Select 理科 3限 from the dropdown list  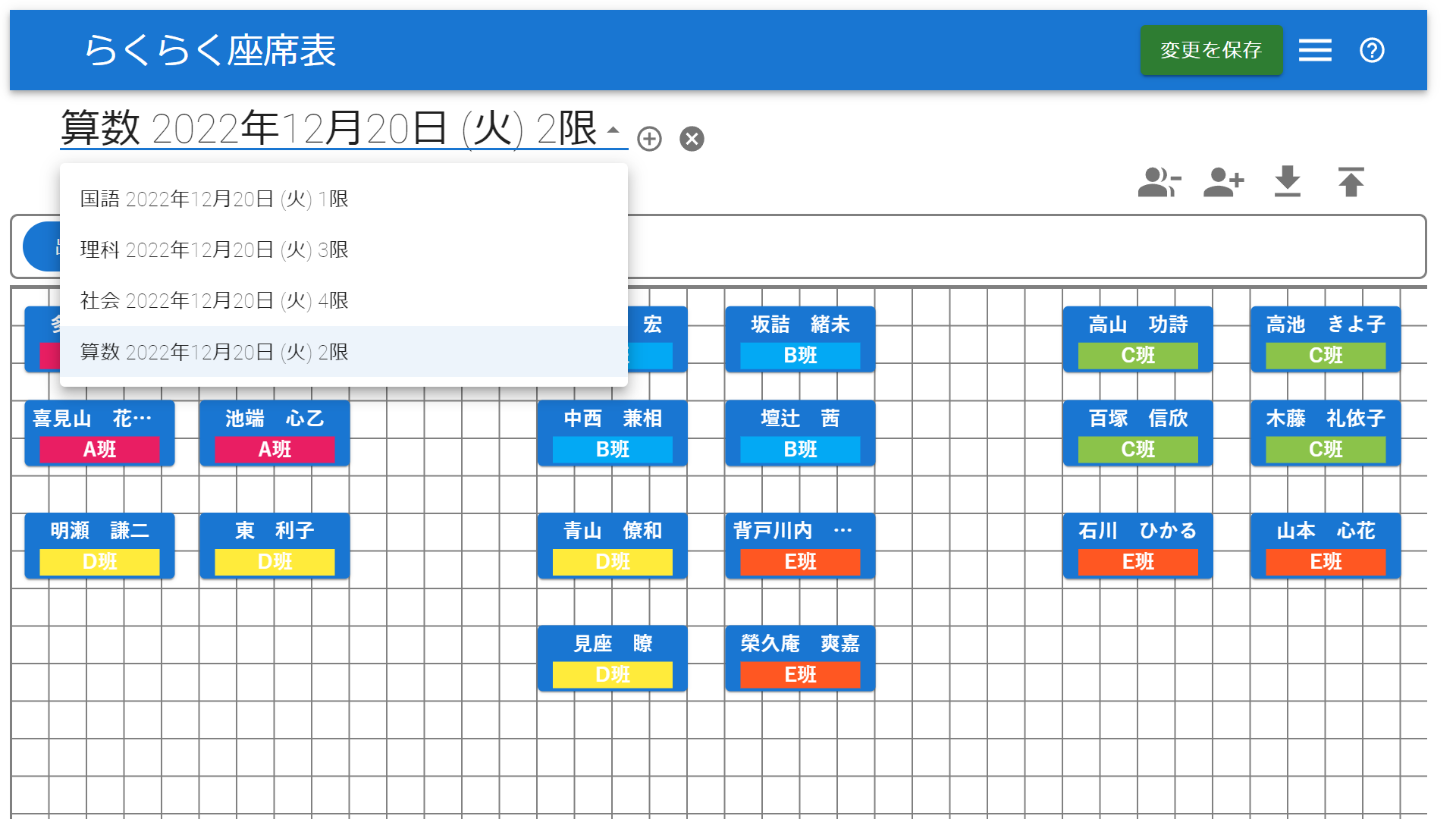click(215, 249)
